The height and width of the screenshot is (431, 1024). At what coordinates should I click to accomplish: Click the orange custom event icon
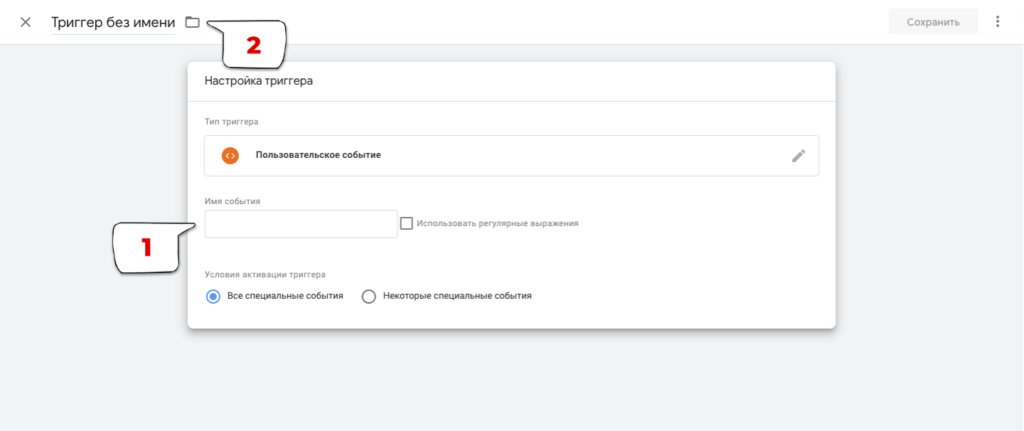click(x=230, y=156)
